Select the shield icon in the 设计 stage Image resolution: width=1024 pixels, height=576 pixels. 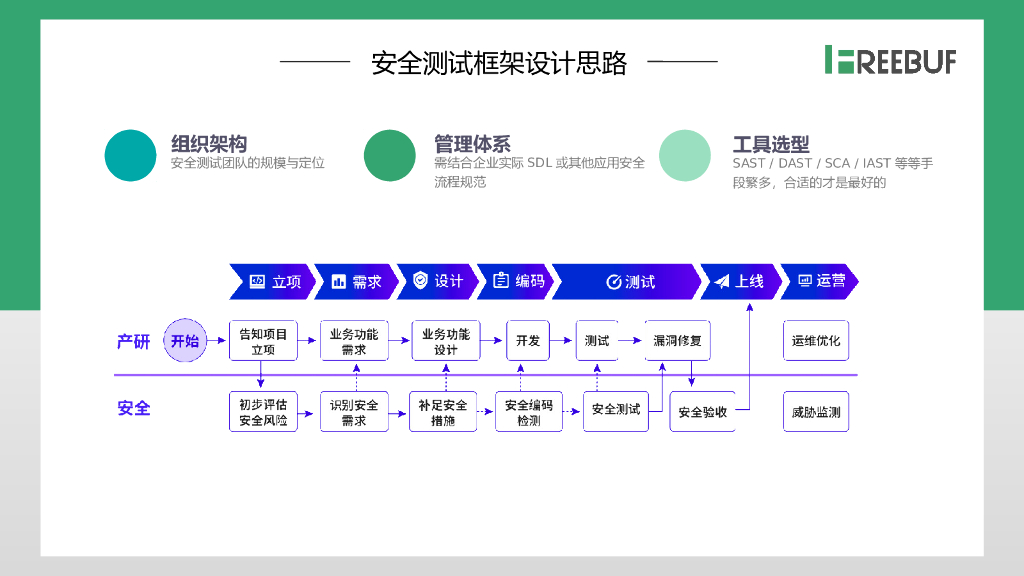point(420,281)
